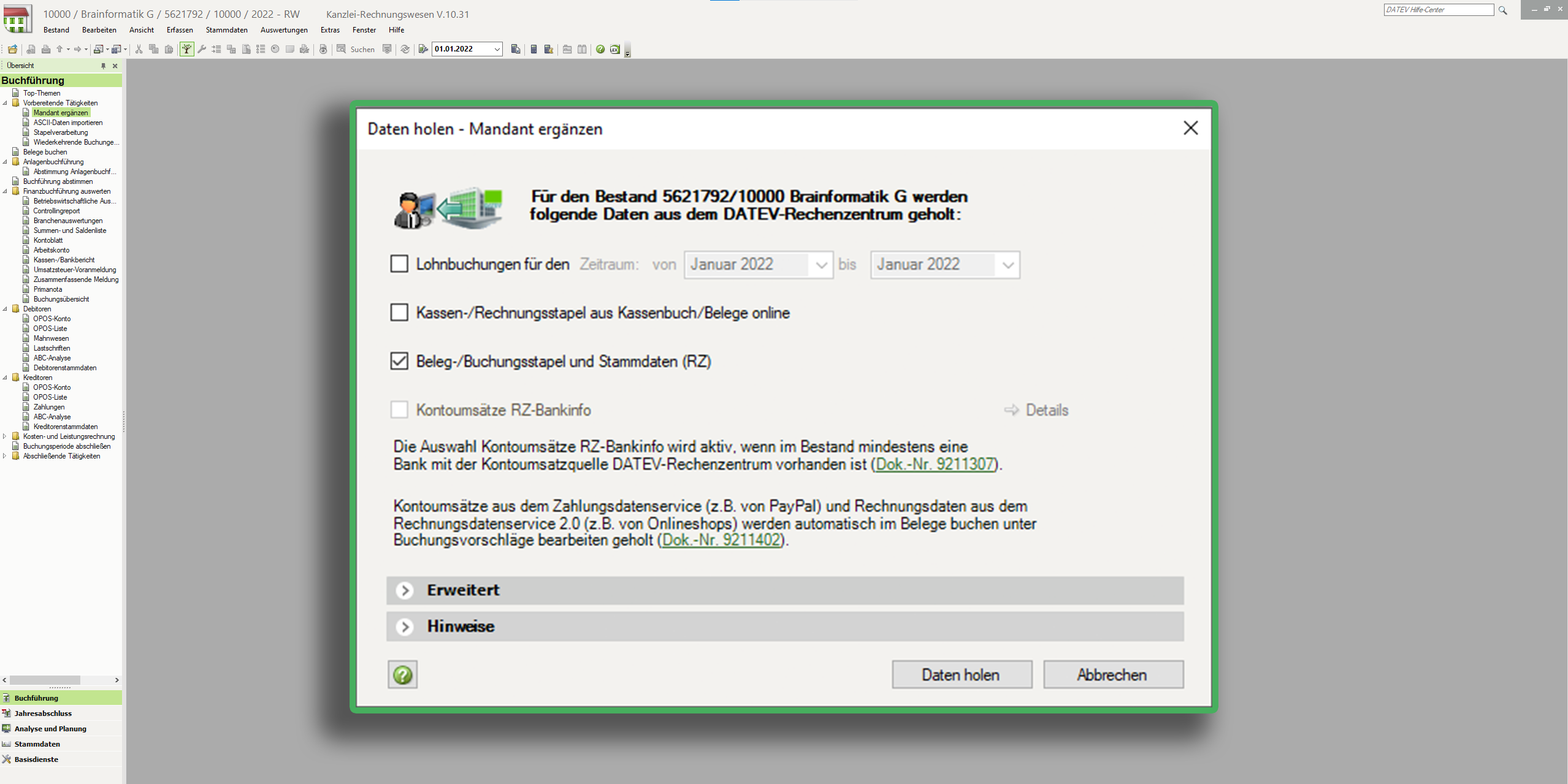Toggle the green tree overview icon

tap(186, 49)
